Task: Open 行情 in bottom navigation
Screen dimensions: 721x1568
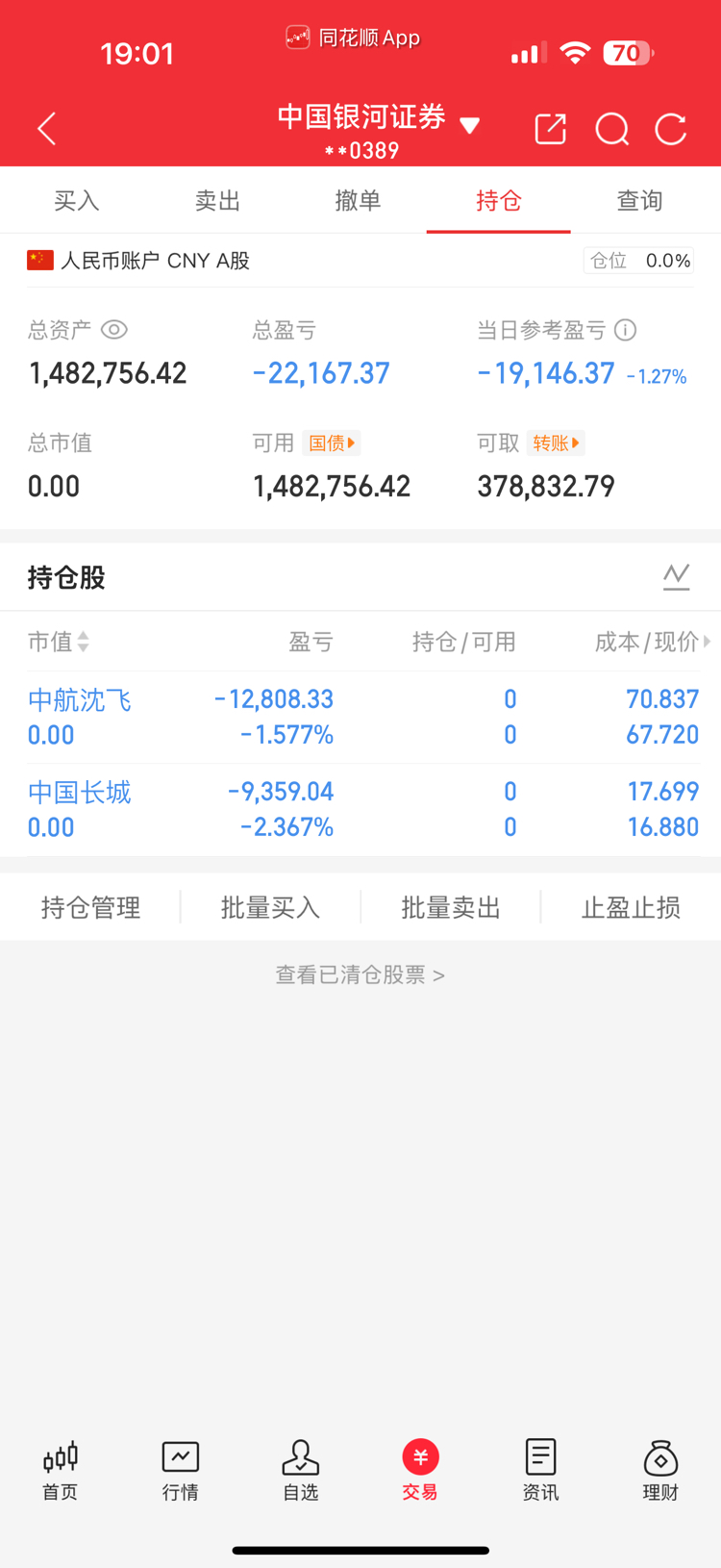Action: 180,1471
